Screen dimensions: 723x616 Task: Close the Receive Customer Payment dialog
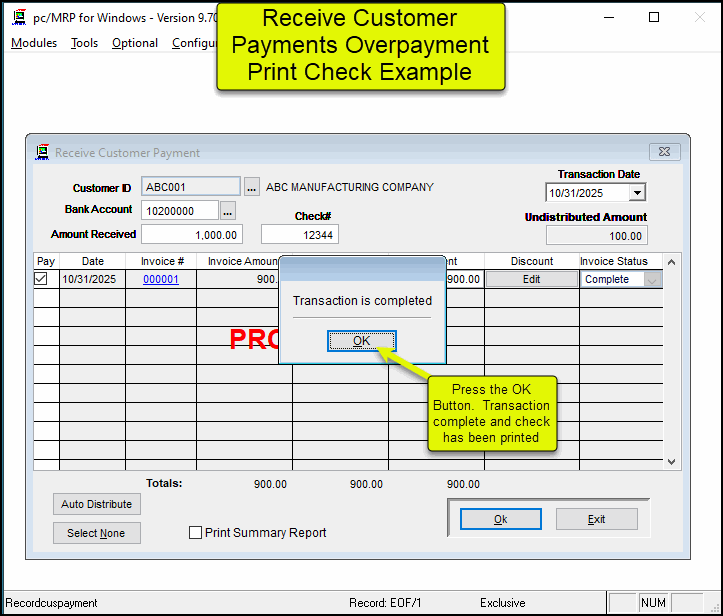click(664, 152)
